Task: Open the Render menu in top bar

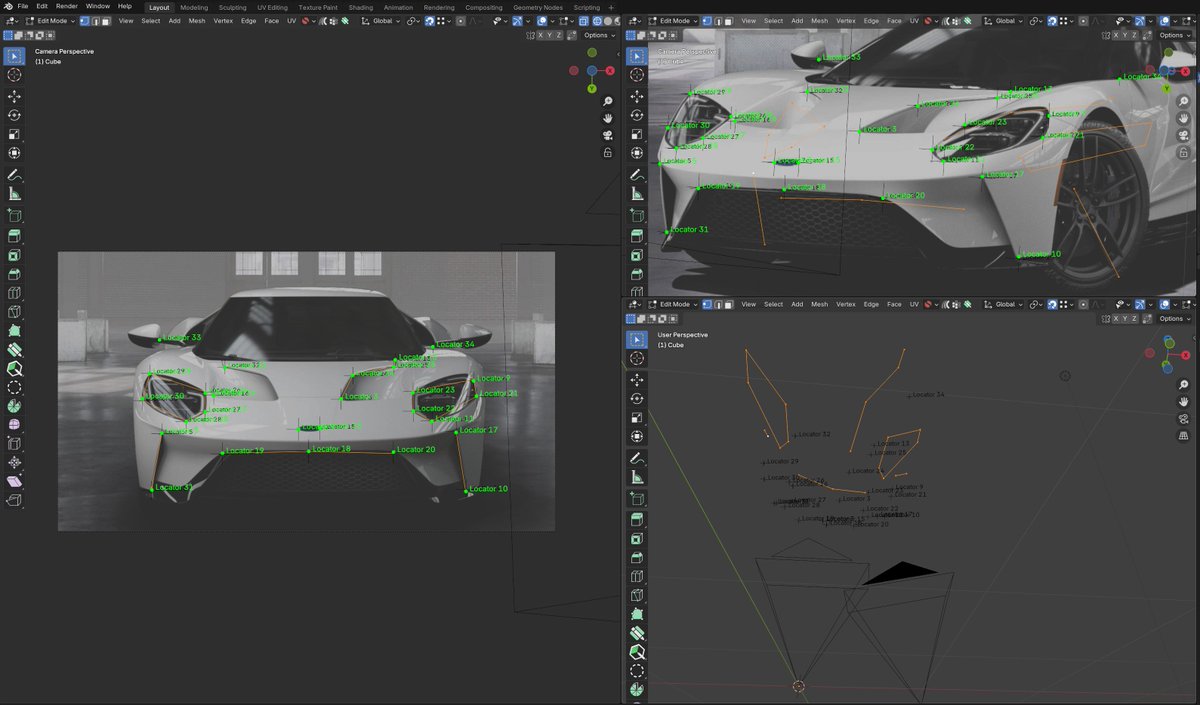Action: 67,7
